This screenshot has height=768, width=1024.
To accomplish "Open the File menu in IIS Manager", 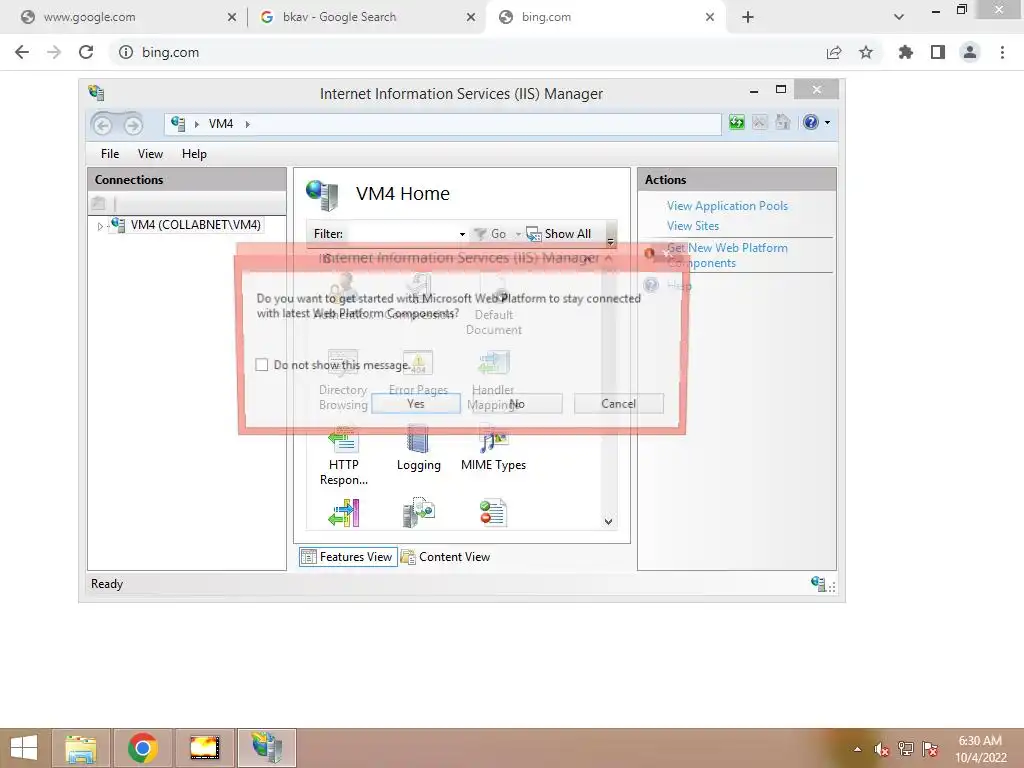I will (110, 153).
